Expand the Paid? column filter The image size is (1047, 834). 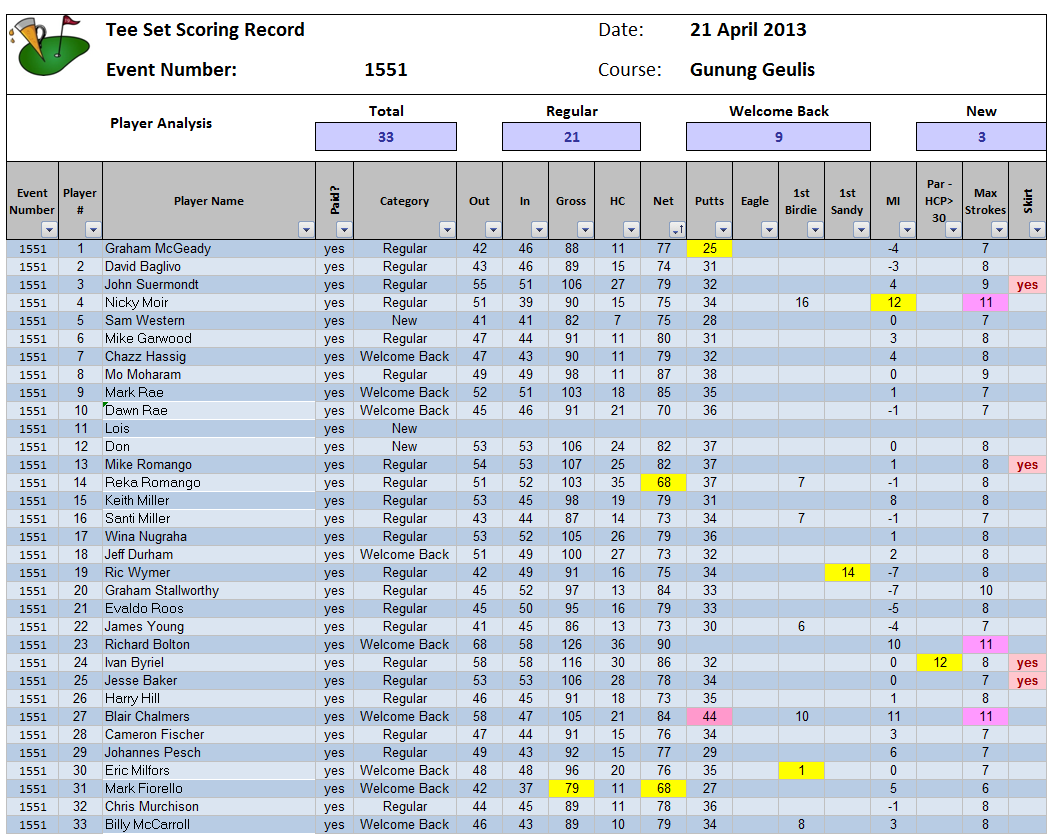tap(344, 230)
